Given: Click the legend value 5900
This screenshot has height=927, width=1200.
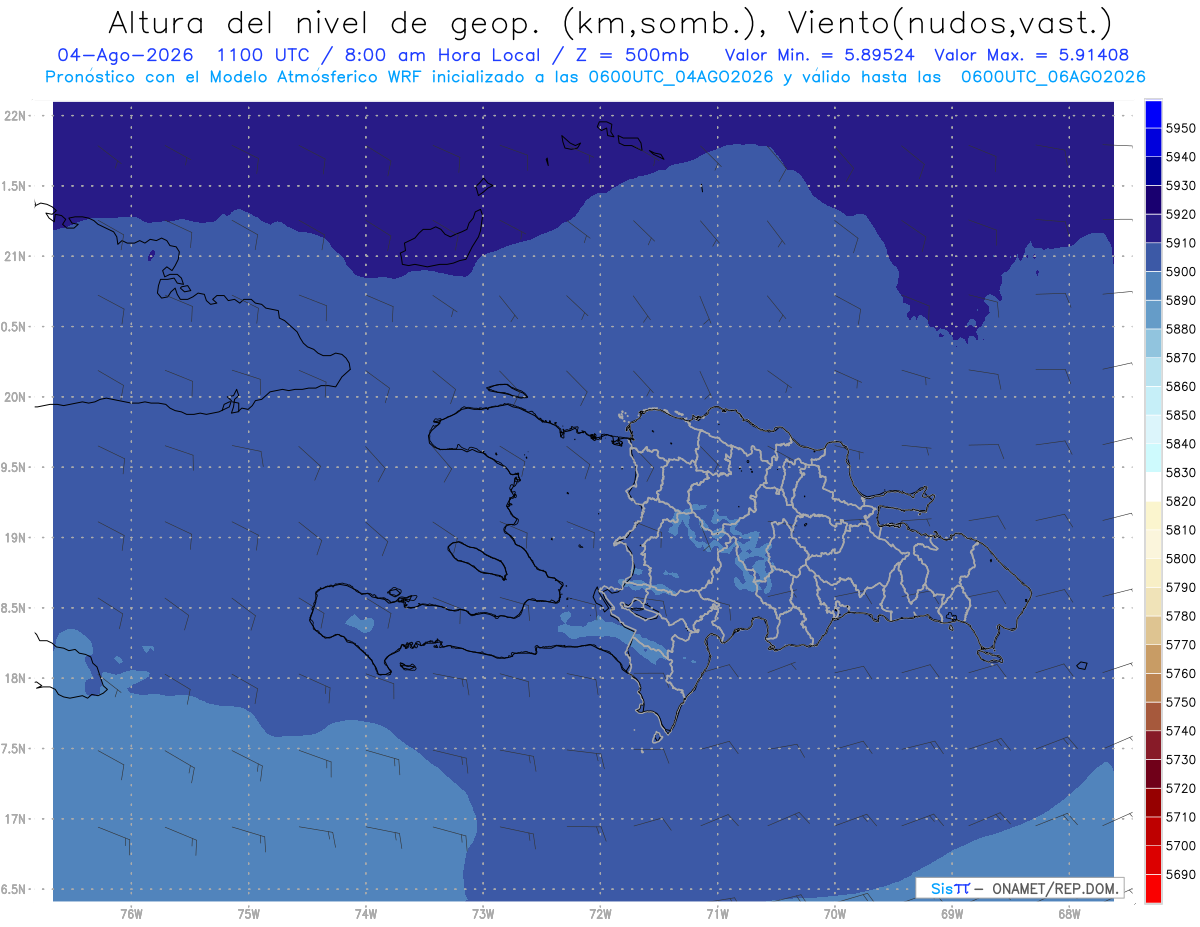Looking at the screenshot, I should click(1181, 272).
